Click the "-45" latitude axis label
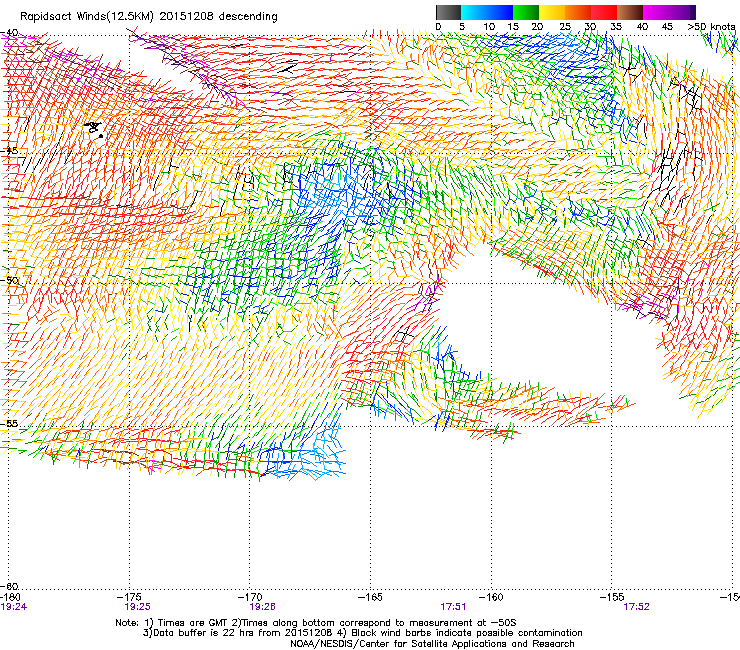 (9, 151)
